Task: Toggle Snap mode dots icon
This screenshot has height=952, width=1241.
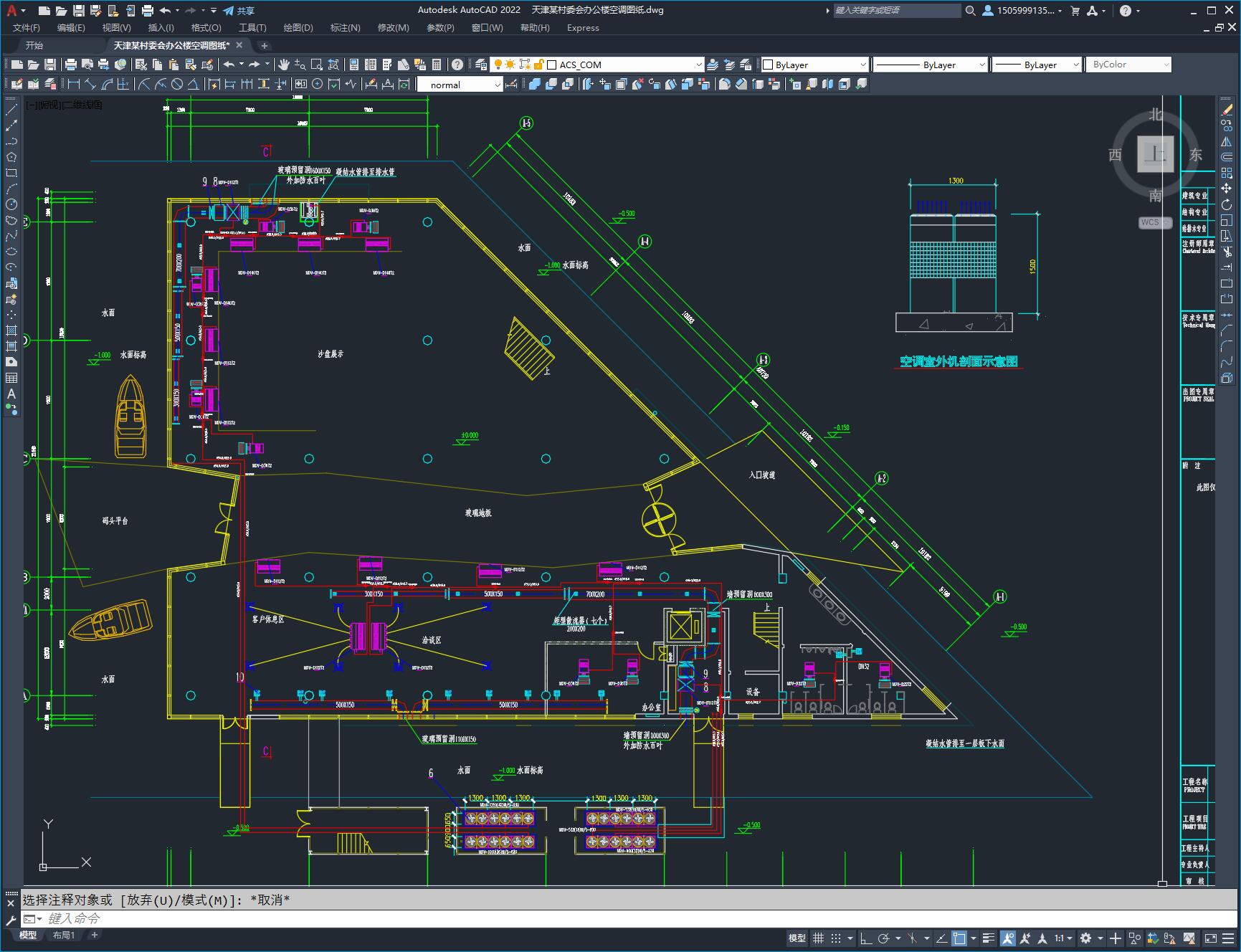Action: 836,938
